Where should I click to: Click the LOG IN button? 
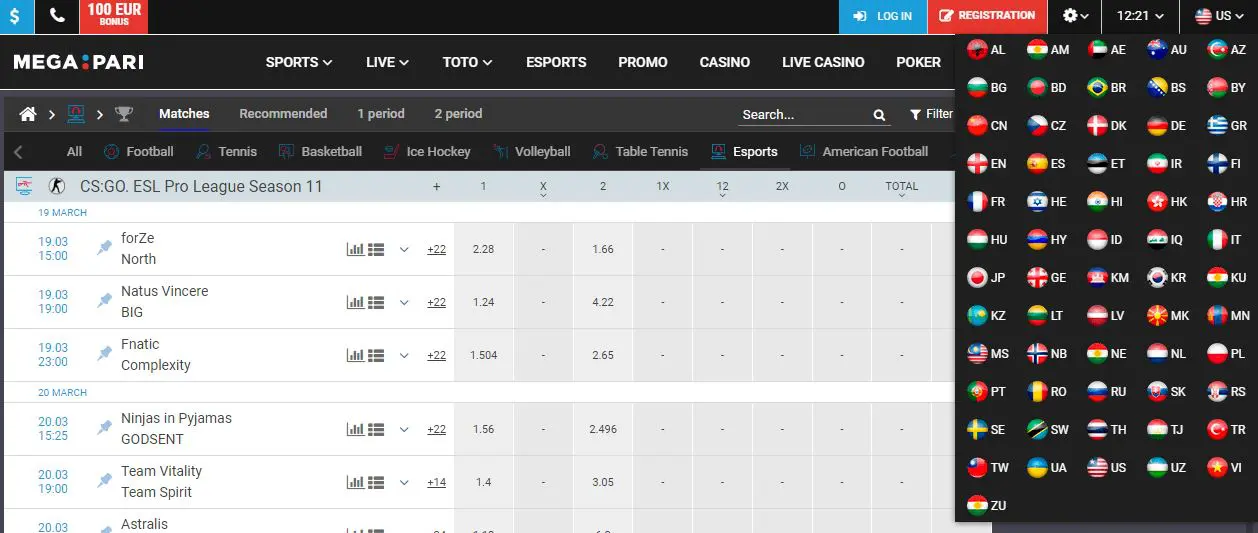[x=883, y=16]
